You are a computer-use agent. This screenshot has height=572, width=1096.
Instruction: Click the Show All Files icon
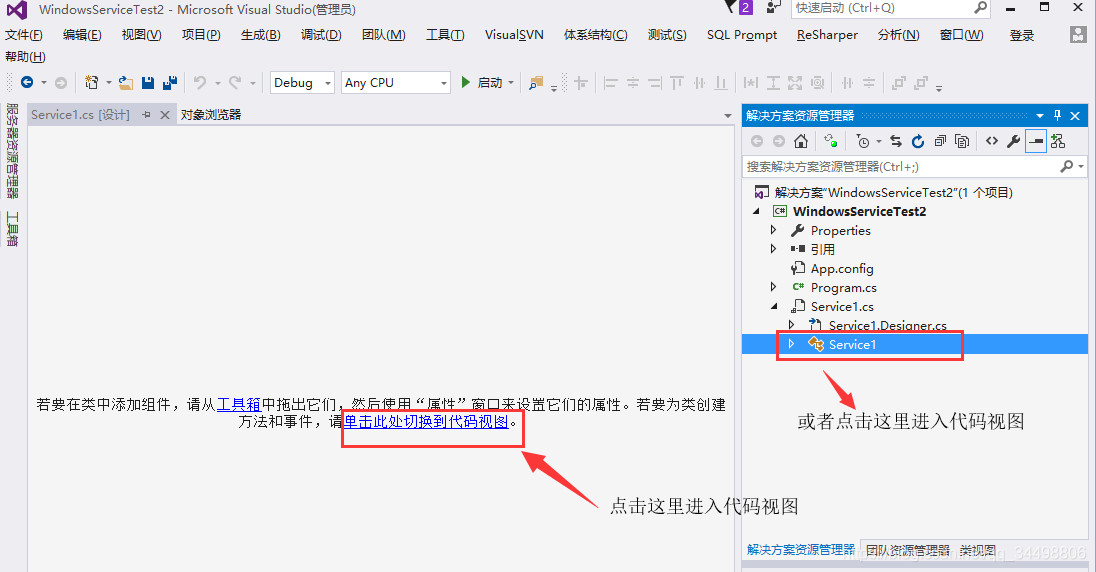(x=962, y=141)
